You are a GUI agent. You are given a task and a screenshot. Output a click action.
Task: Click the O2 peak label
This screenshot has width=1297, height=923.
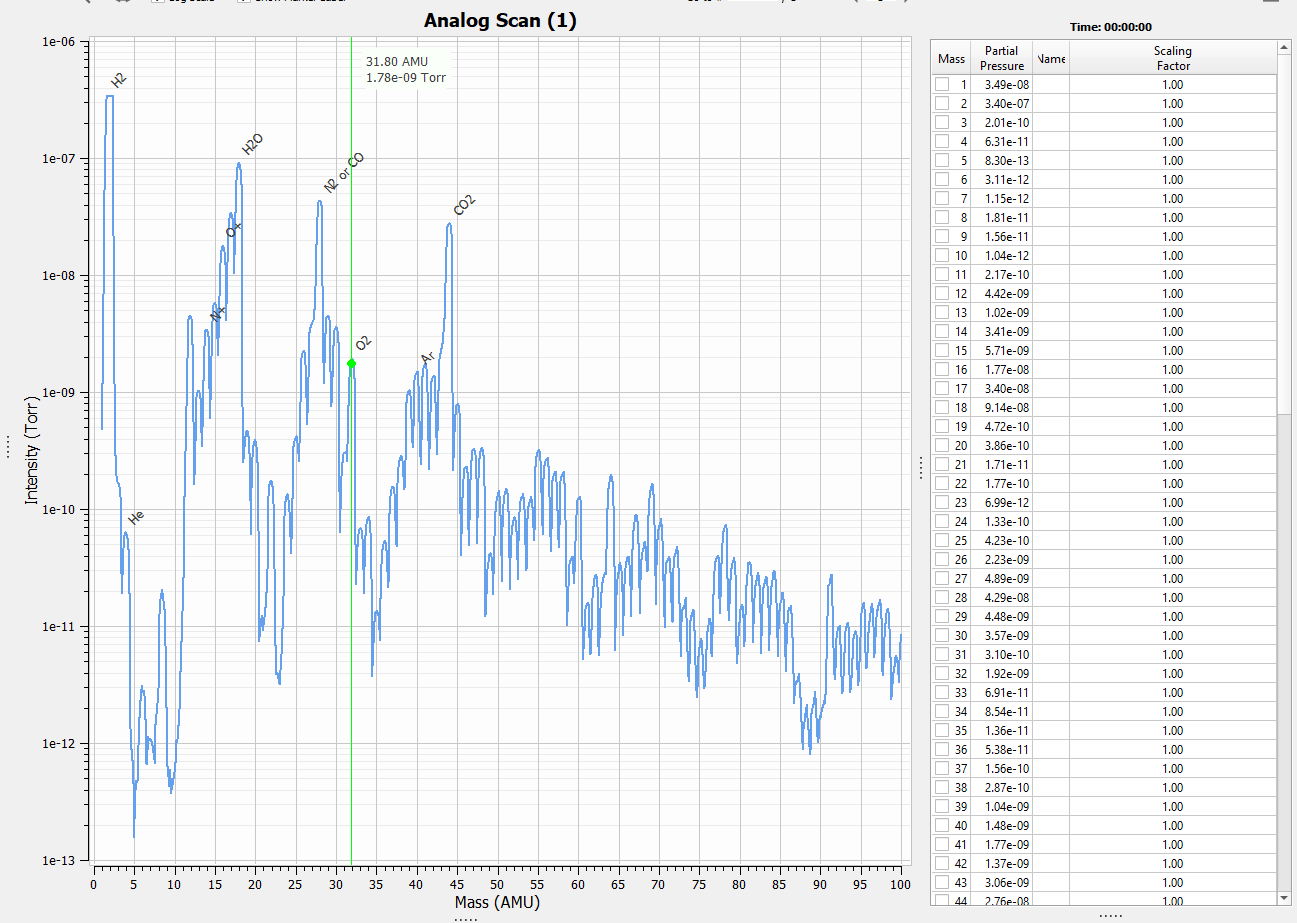point(363,343)
